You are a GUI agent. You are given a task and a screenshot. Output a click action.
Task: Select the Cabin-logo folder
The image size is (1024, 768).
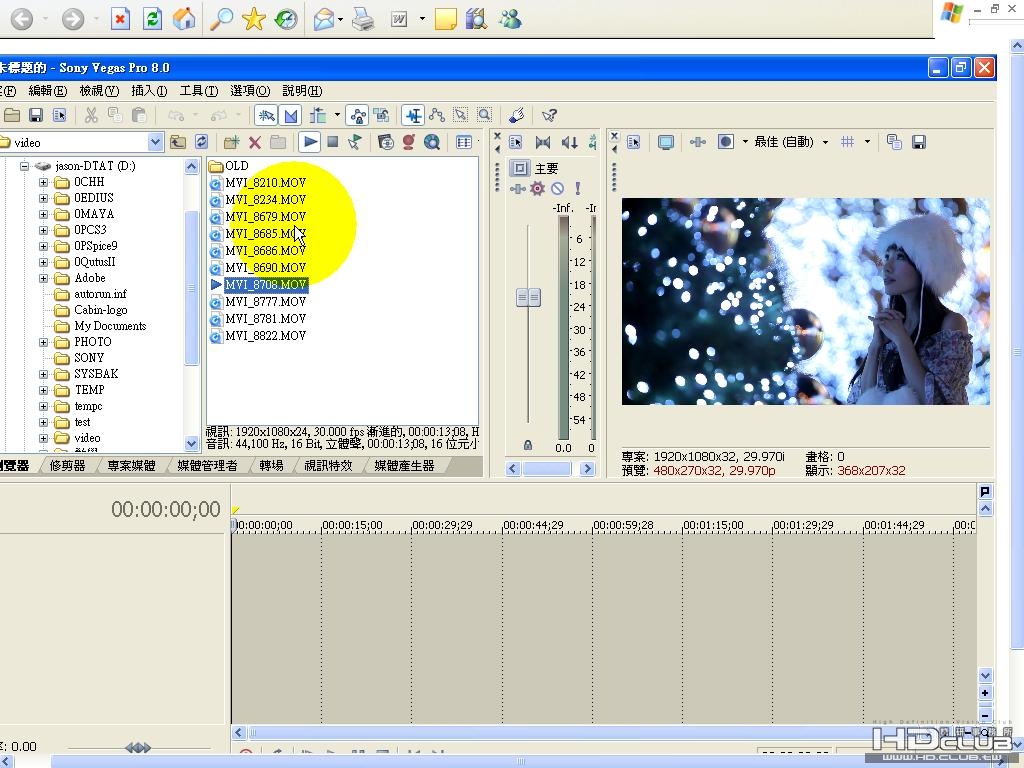click(x=101, y=310)
